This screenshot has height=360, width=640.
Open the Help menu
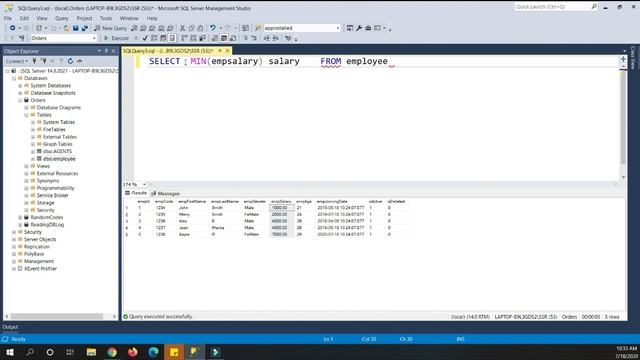(x=152, y=18)
